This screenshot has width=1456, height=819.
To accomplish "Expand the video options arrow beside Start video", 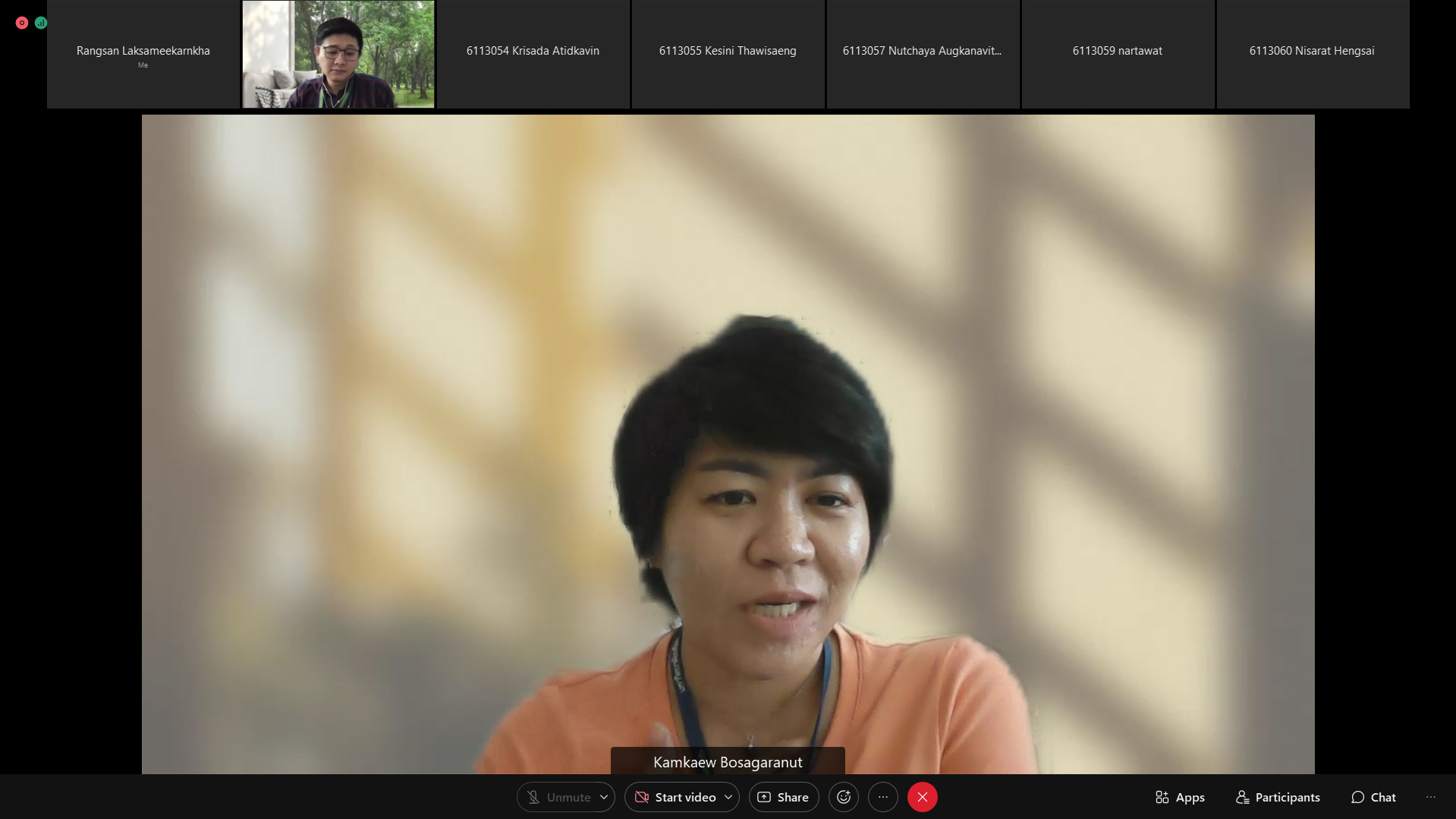I will (x=728, y=797).
